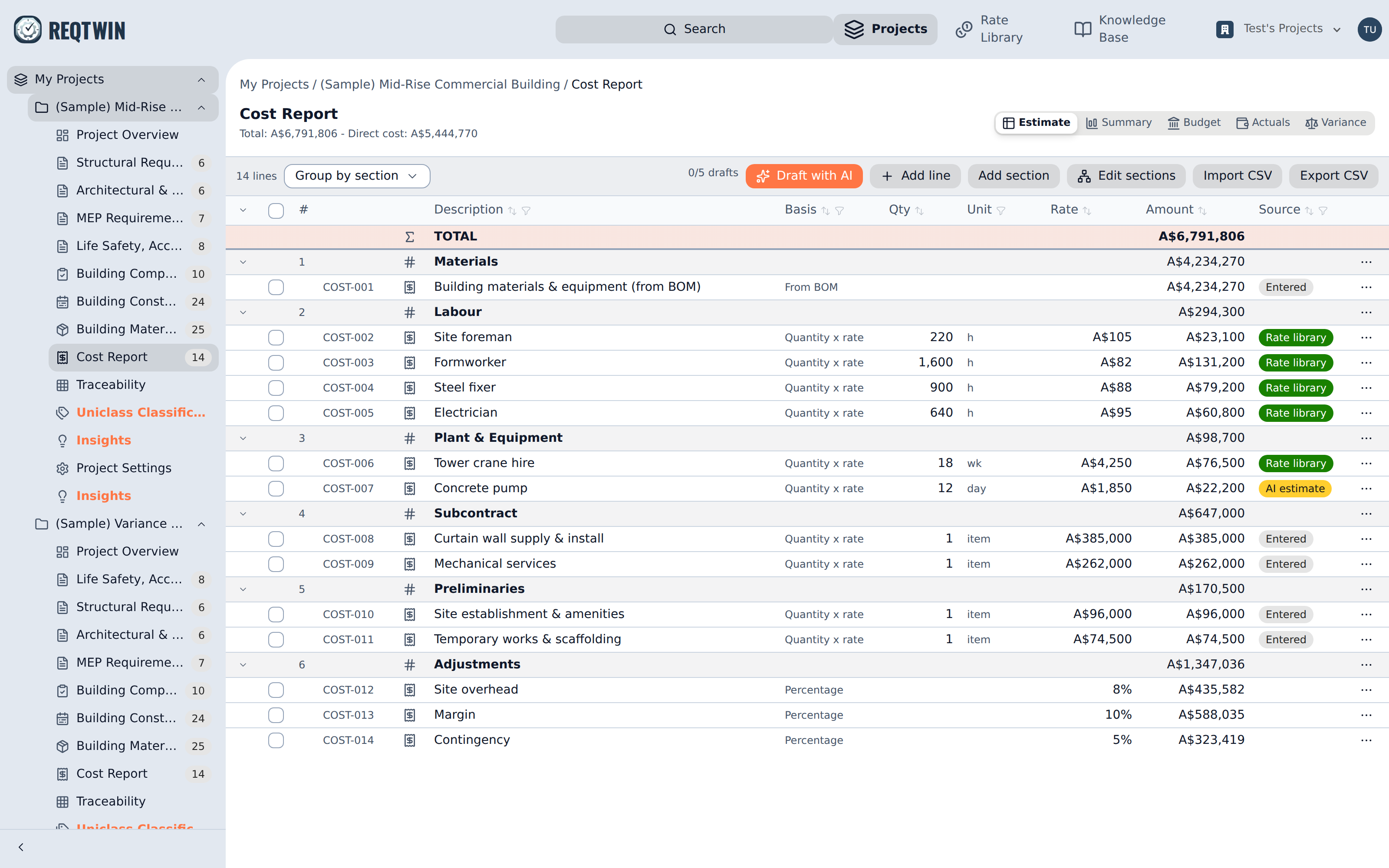Click the Rate library badge on Formworker row
Image resolution: width=1389 pixels, height=868 pixels.
[1295, 363]
